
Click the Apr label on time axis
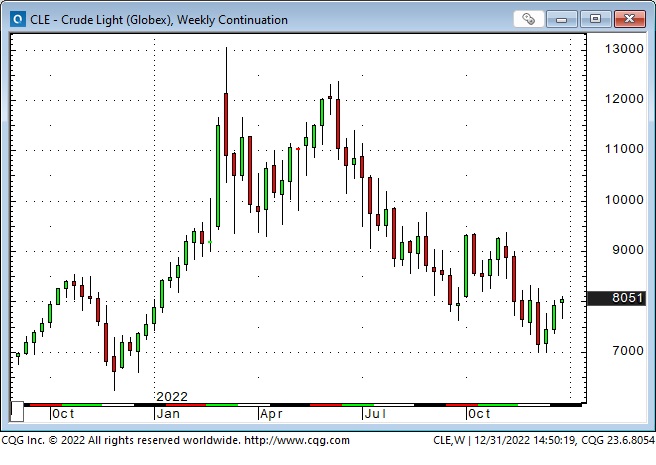click(271, 414)
